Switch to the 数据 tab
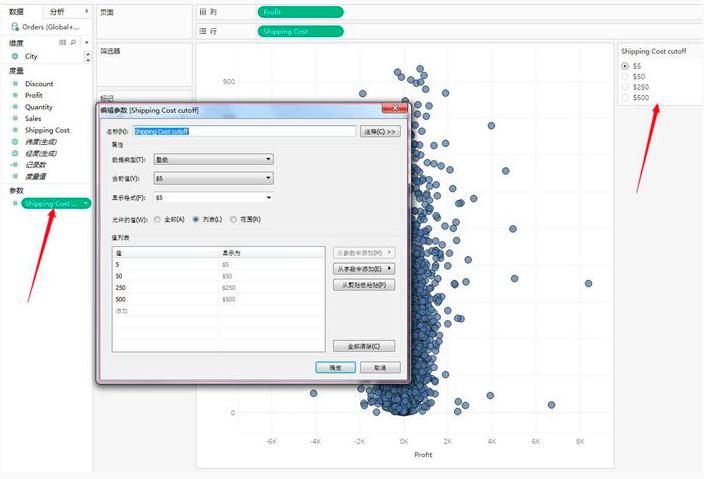Screen dimensions: 704x479 17,12
